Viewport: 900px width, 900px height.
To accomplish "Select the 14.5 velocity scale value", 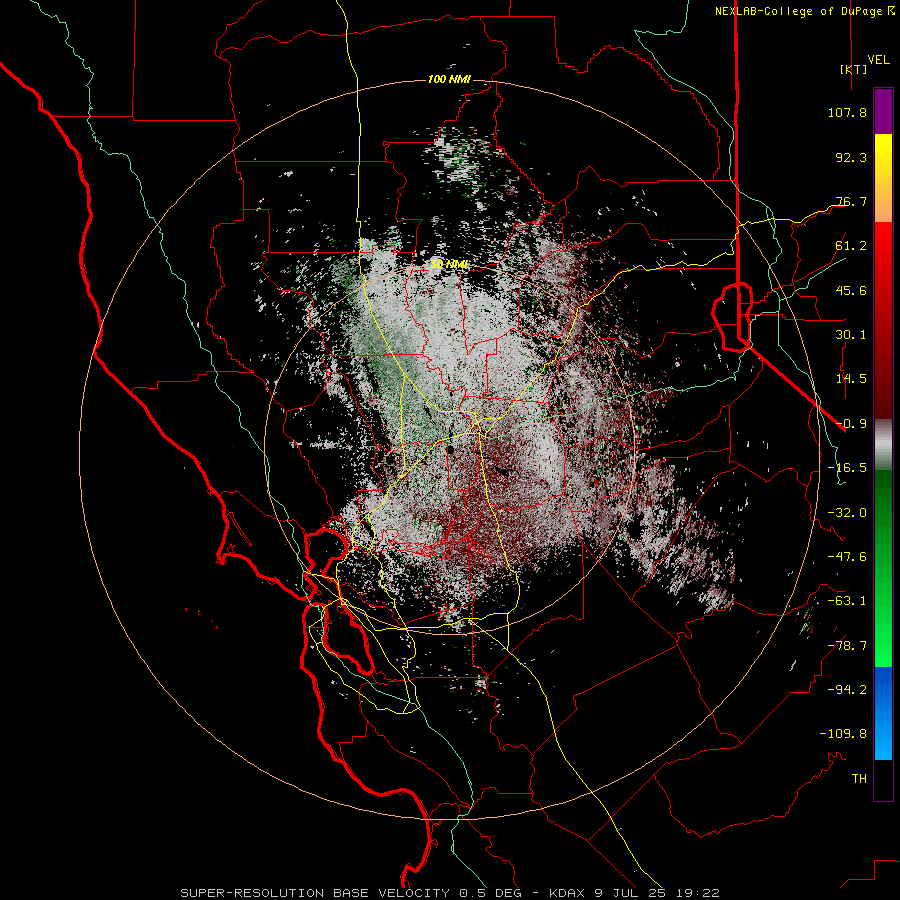I will point(851,379).
